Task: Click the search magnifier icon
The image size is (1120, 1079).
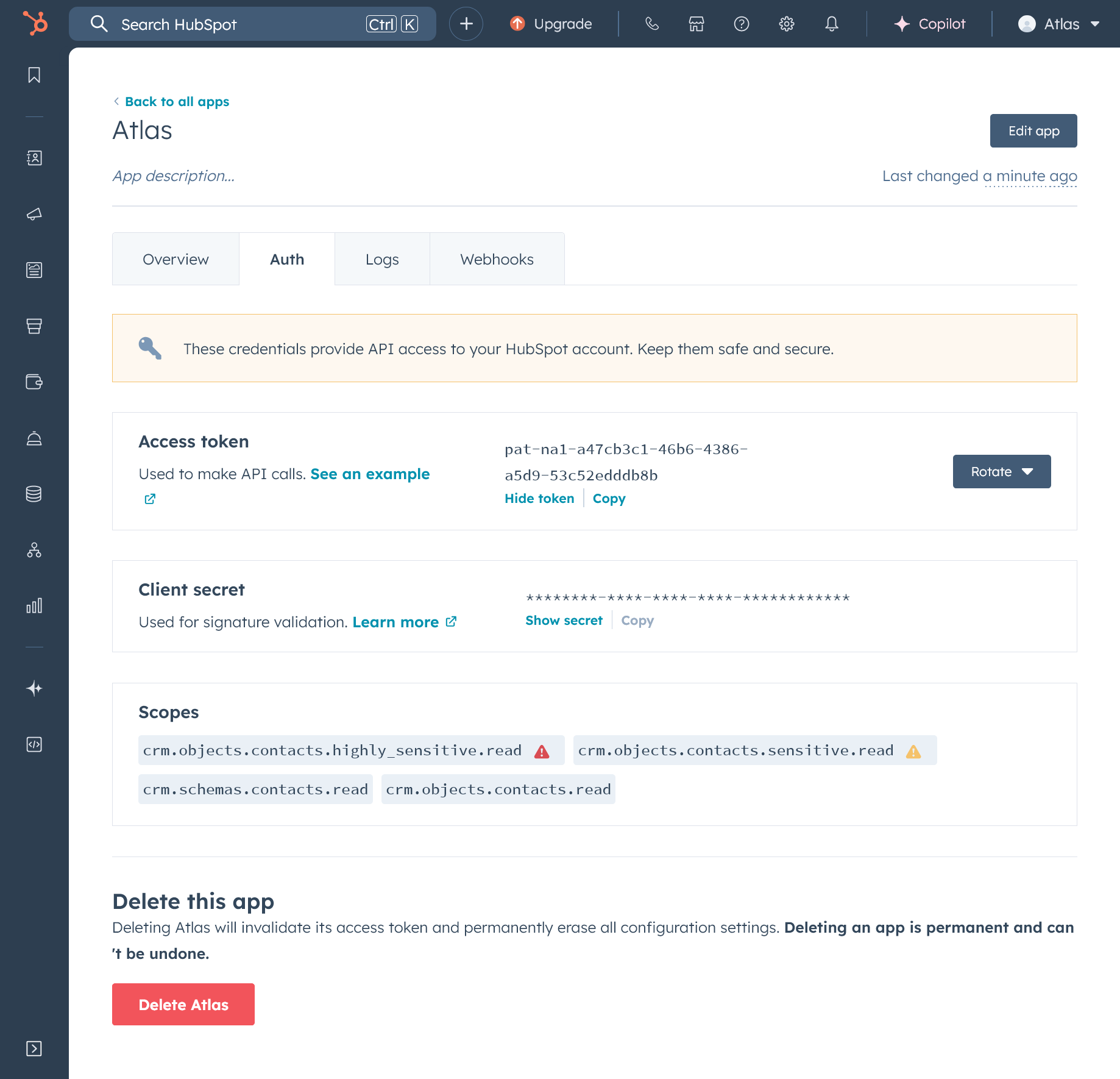Action: (99, 24)
